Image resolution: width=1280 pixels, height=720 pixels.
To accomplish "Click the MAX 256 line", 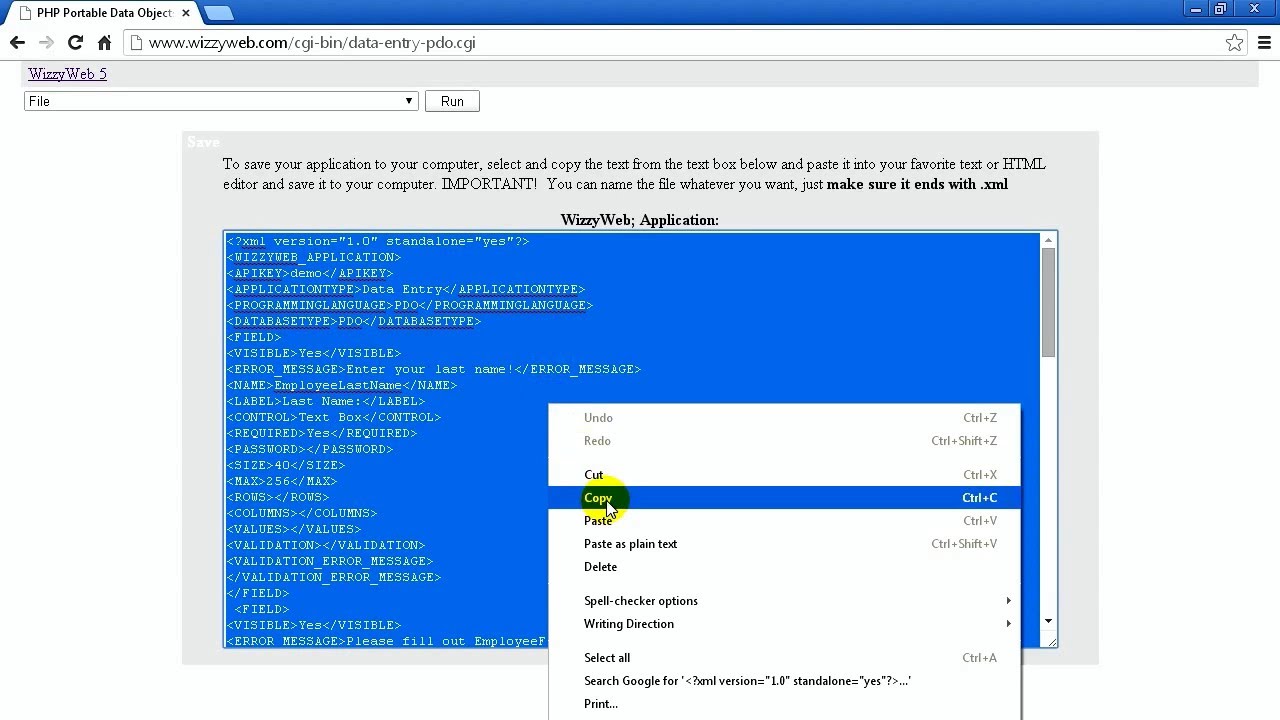I will pos(282,481).
